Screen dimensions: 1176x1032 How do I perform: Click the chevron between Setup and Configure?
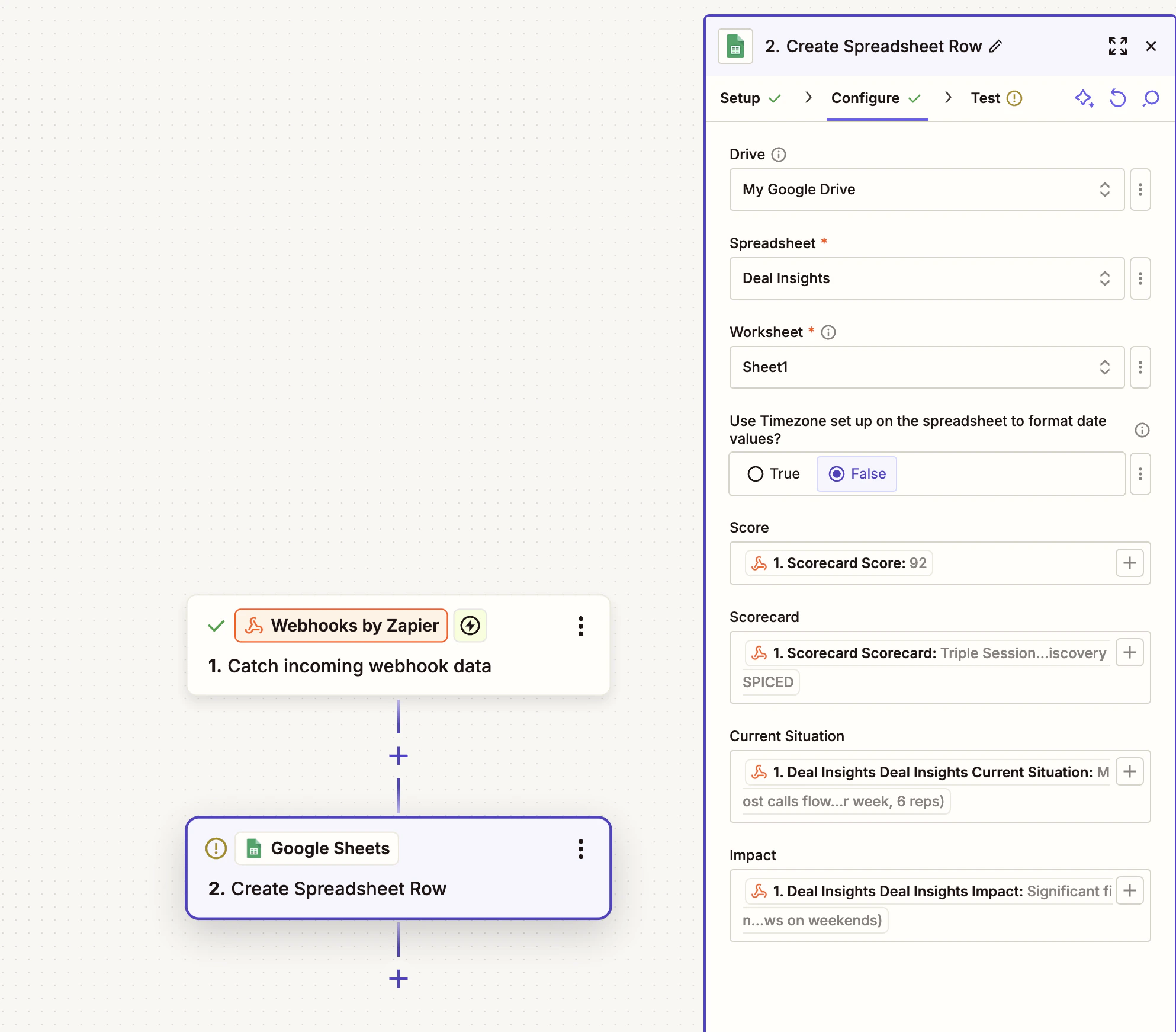[808, 98]
